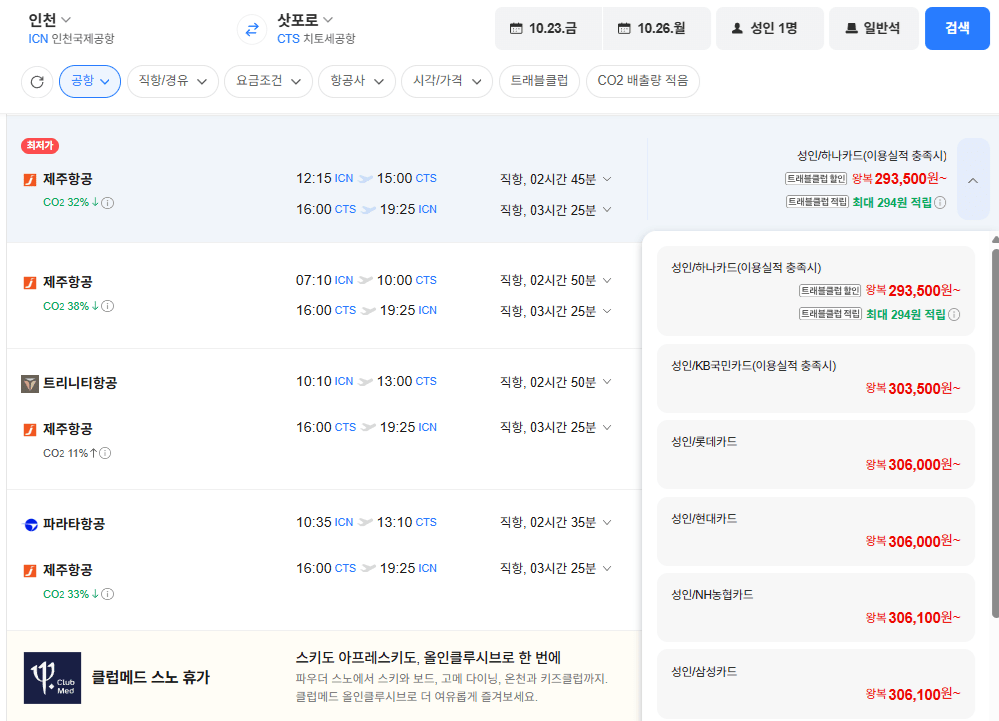
Task: Open CO2 info icon for the 11% flight
Action: tap(105, 453)
